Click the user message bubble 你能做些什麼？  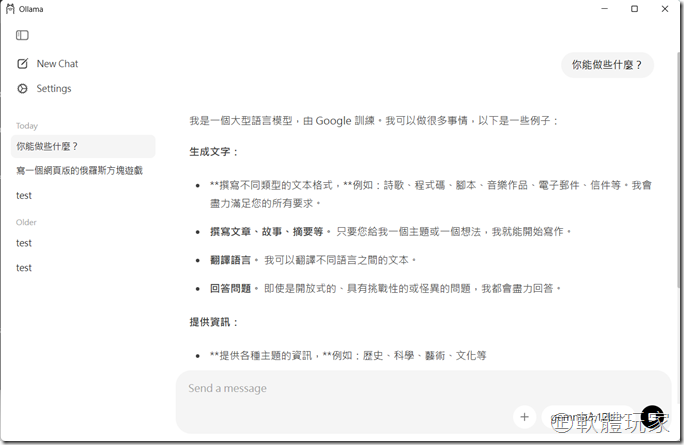607,65
